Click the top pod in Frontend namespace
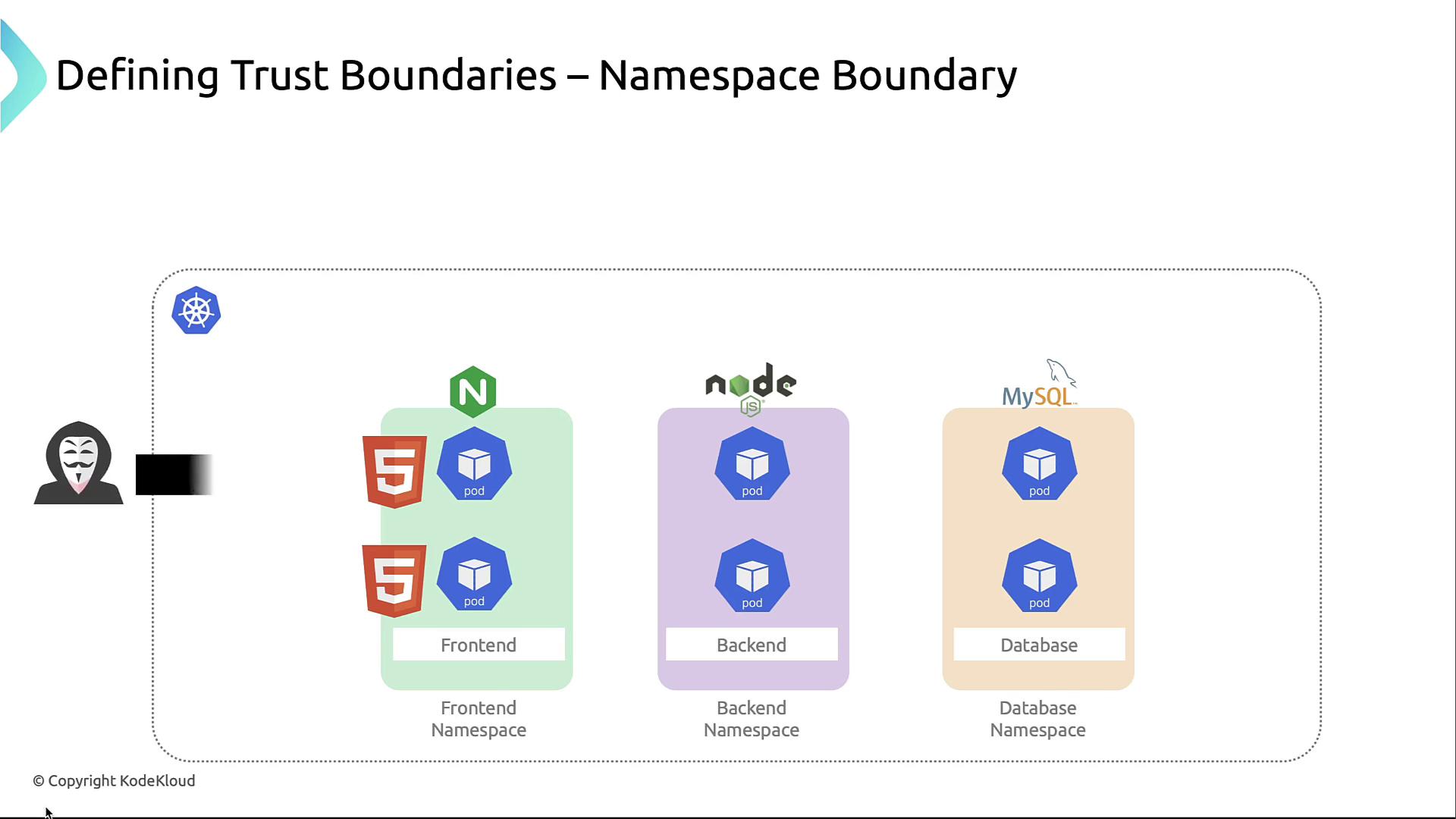The image size is (1456, 819). tap(474, 463)
